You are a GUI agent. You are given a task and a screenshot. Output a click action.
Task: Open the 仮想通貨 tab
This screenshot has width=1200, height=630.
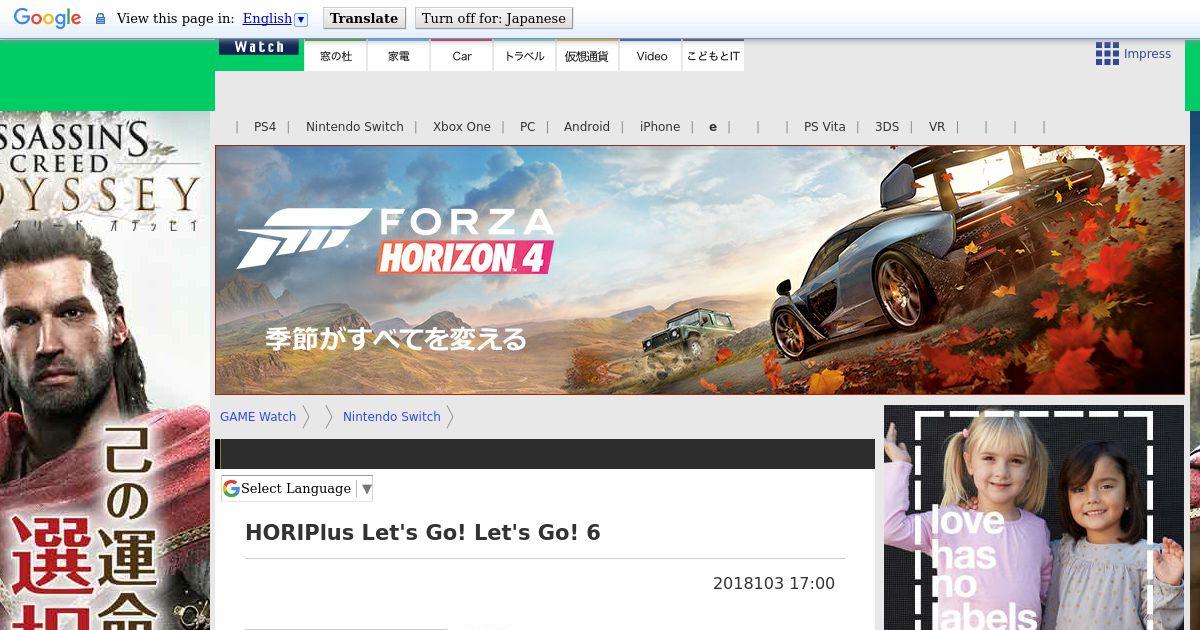[587, 56]
